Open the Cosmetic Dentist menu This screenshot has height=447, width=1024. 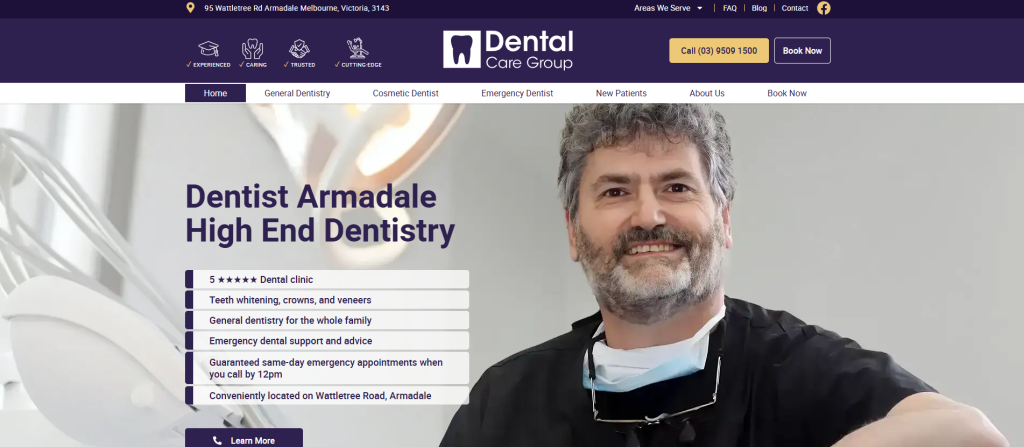click(405, 93)
